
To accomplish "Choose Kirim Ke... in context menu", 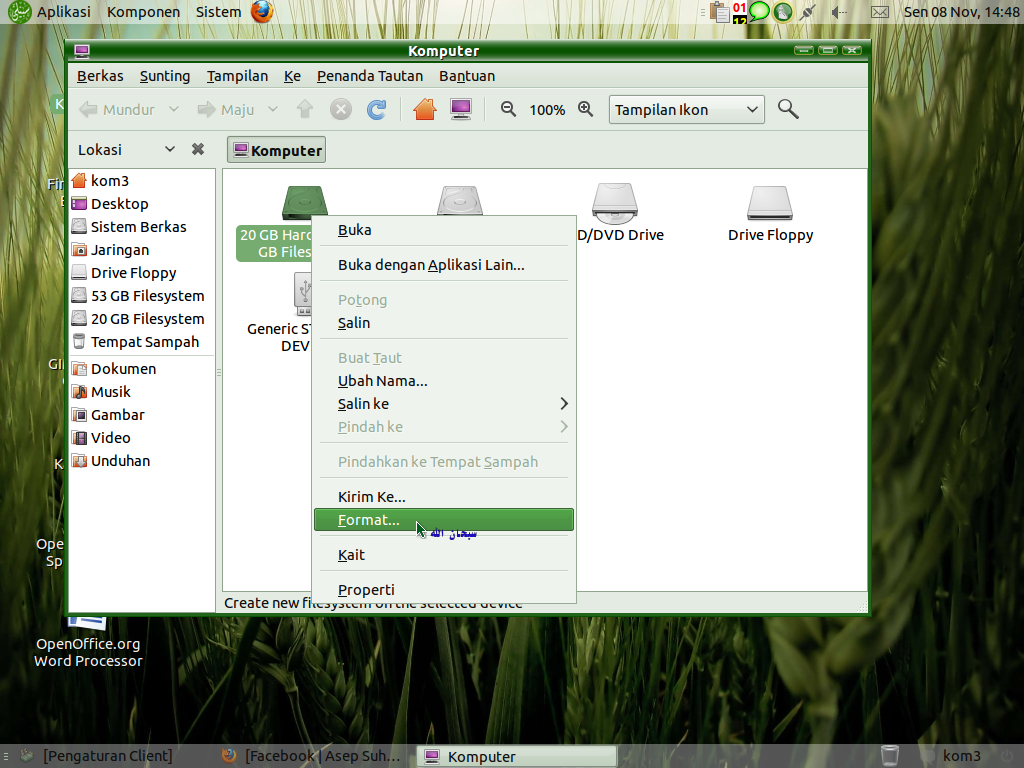I will pyautogui.click(x=444, y=497).
